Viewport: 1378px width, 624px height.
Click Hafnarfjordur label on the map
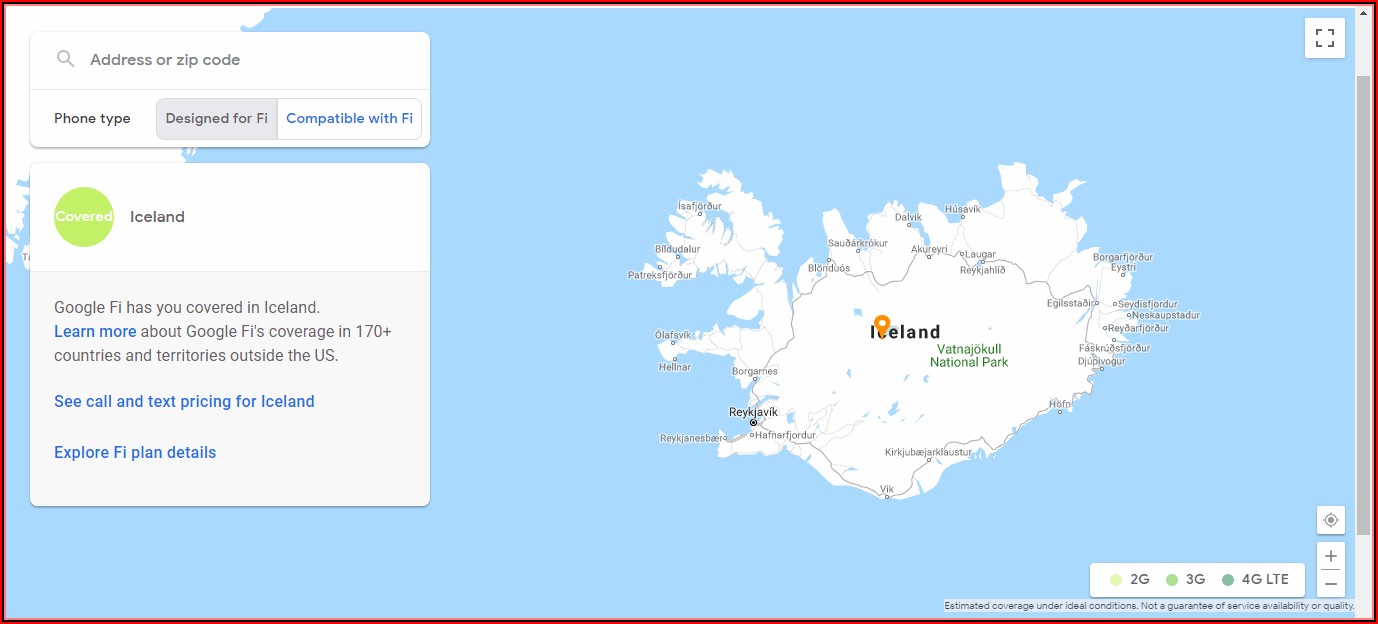pos(785,435)
